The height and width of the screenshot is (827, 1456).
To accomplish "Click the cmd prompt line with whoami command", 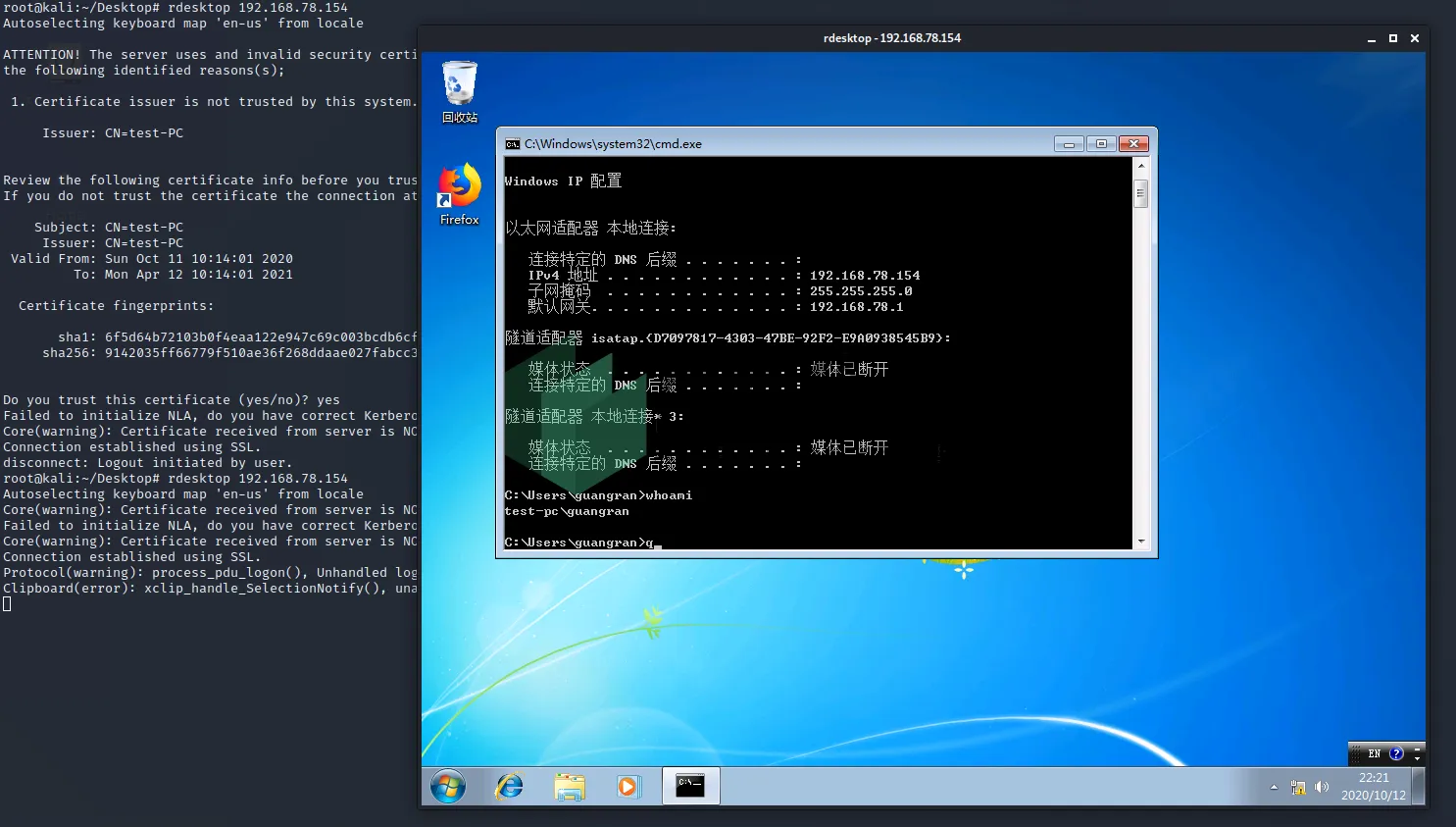I will (x=598, y=495).
